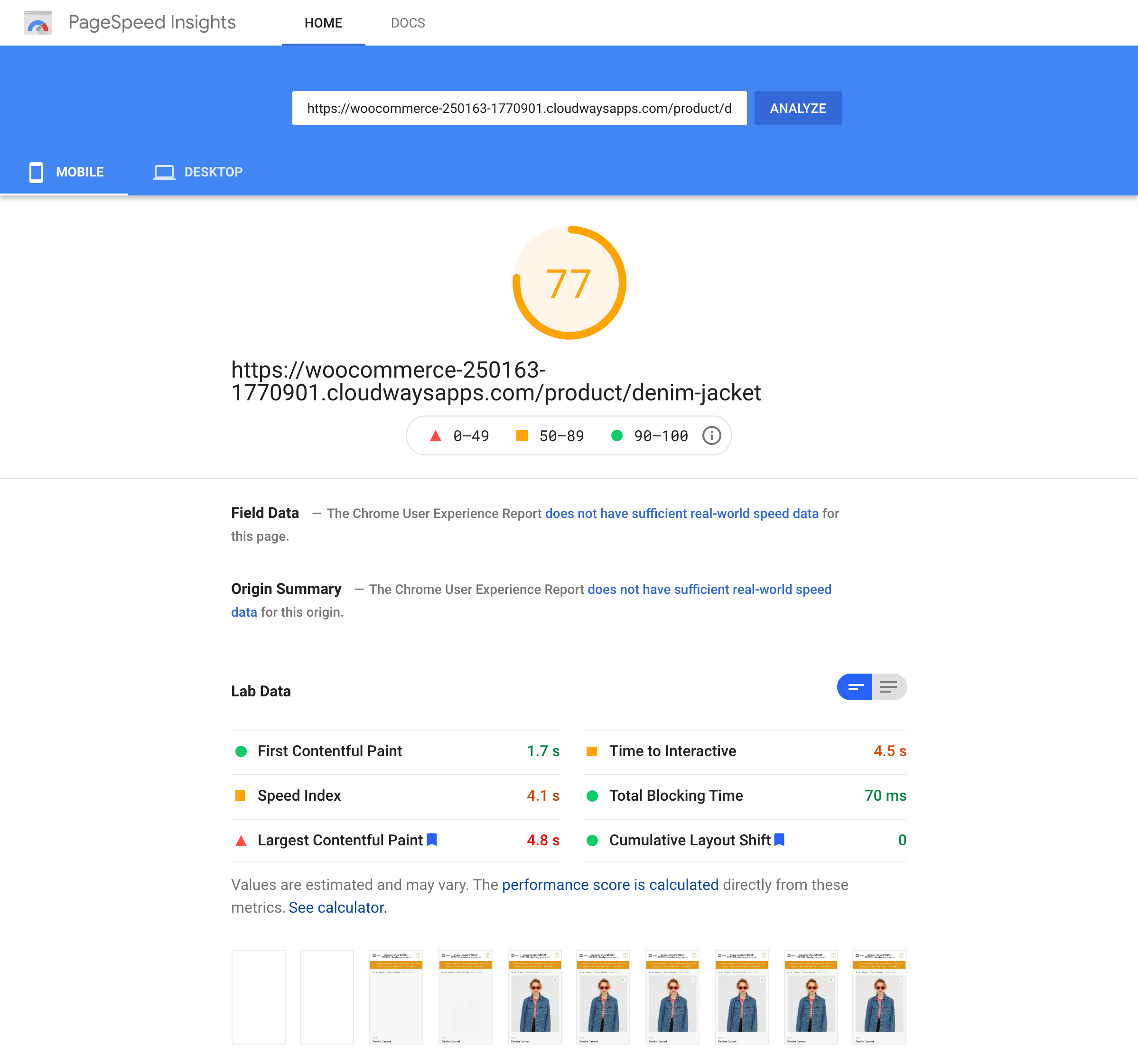This screenshot has width=1138, height=1064.
Task: Click the See calculator link
Action: tap(337, 907)
